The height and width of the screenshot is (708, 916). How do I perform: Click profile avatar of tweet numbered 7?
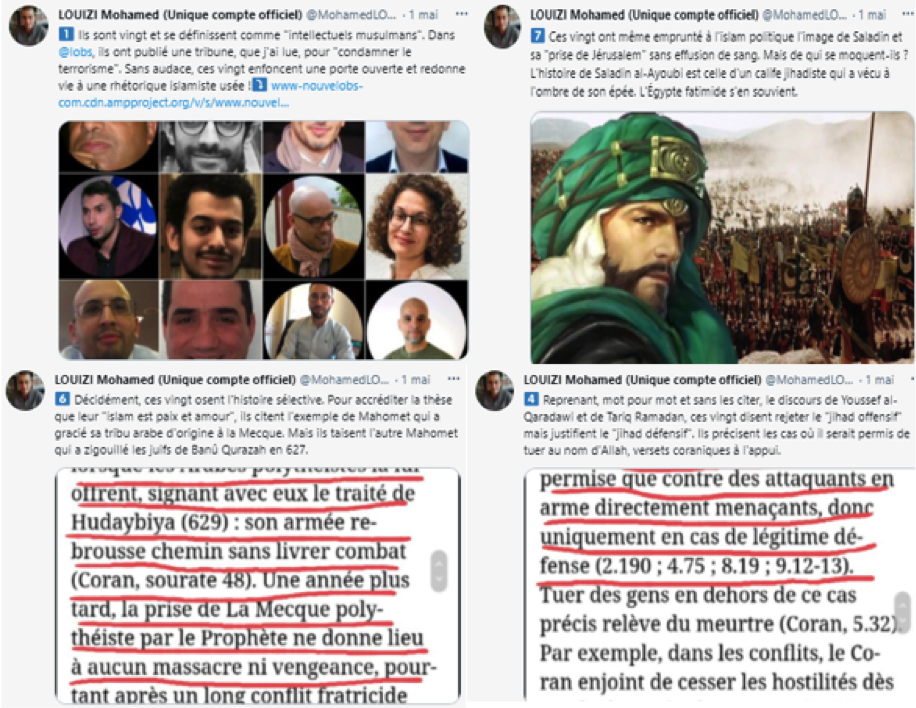coord(503,26)
